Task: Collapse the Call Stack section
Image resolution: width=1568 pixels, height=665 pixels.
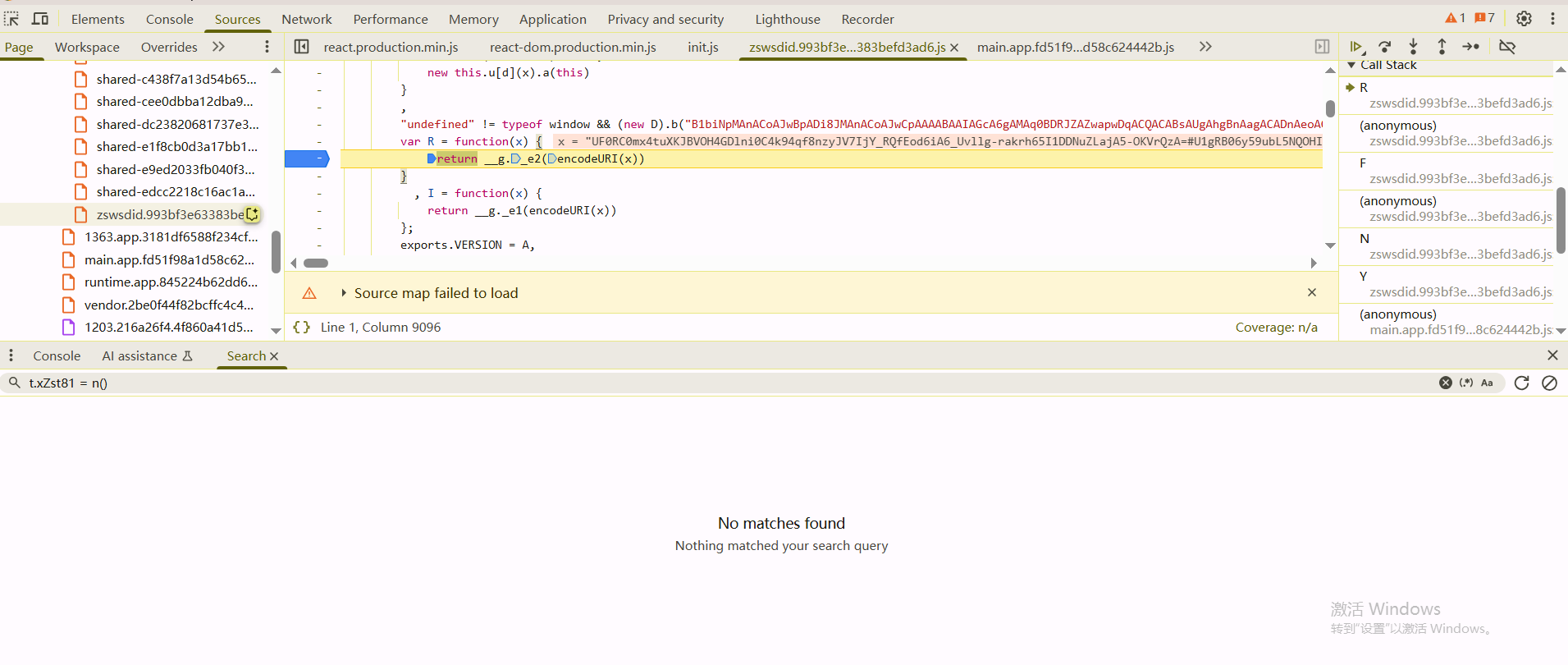Action: coord(1351,65)
